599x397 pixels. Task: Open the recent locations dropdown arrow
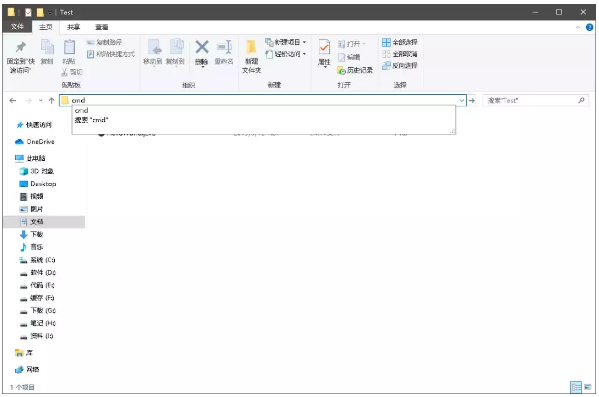(x=40, y=100)
